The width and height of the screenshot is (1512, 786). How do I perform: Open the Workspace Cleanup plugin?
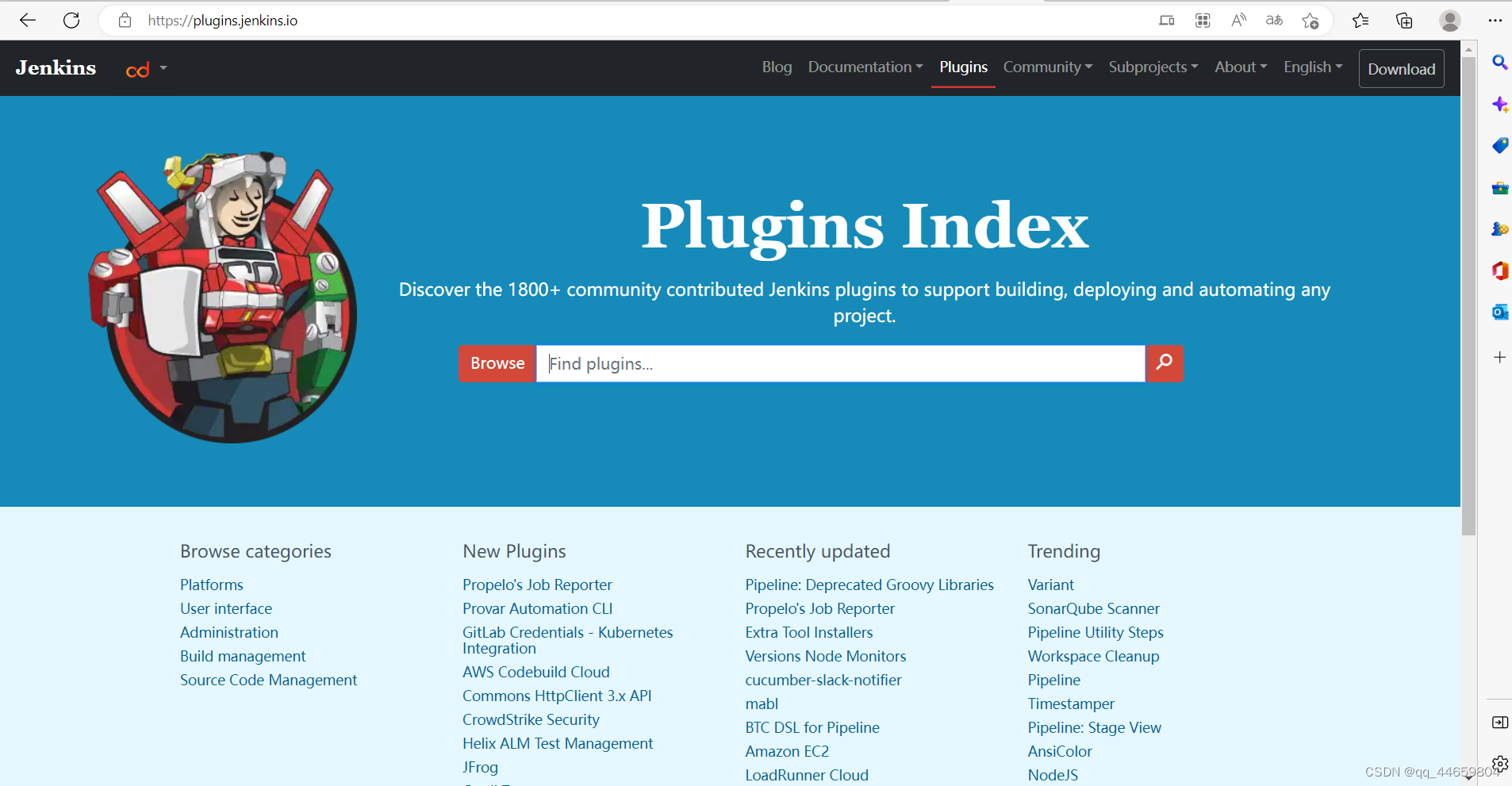coord(1094,656)
